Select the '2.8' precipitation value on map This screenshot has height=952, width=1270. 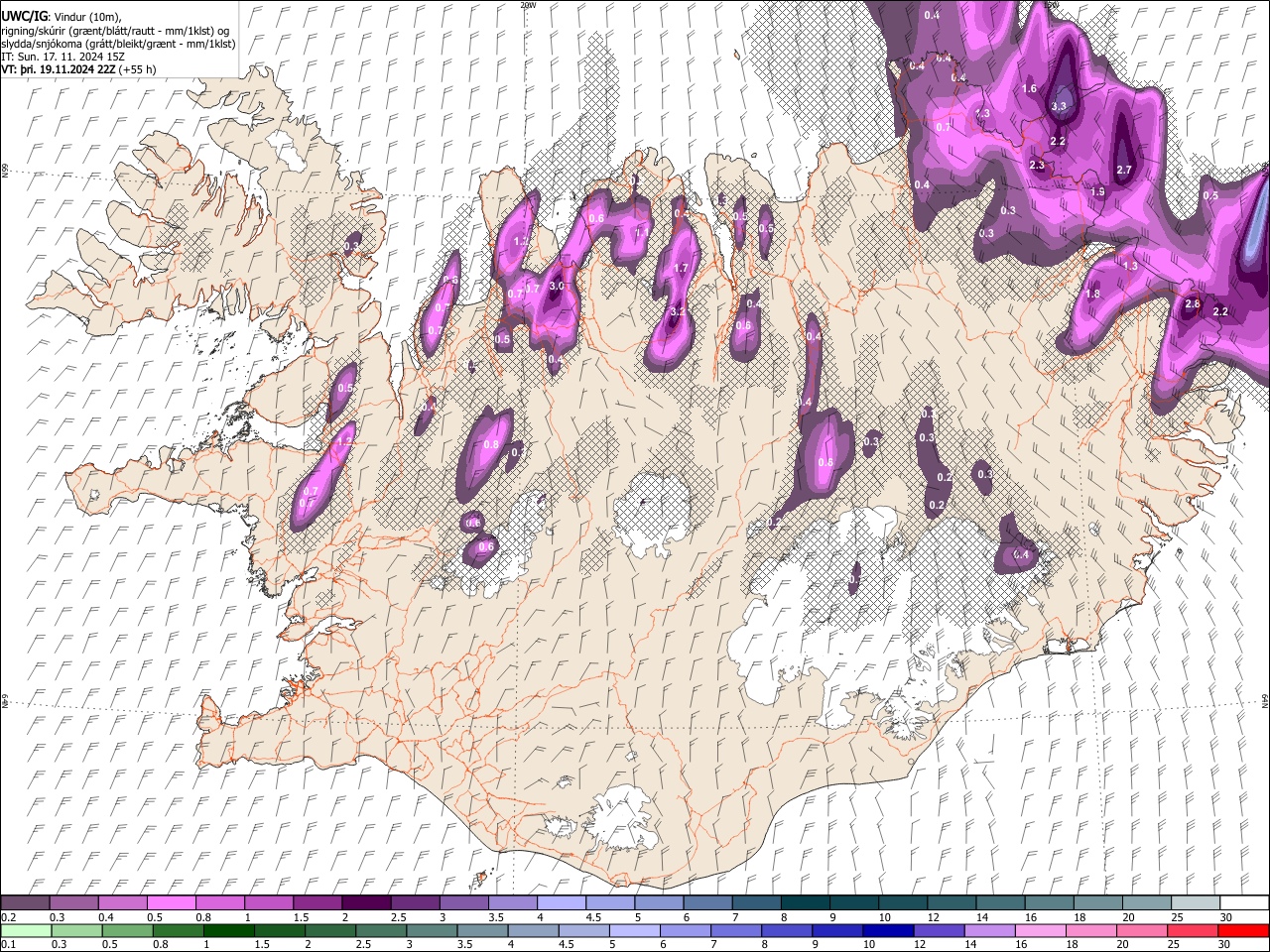click(x=1193, y=304)
